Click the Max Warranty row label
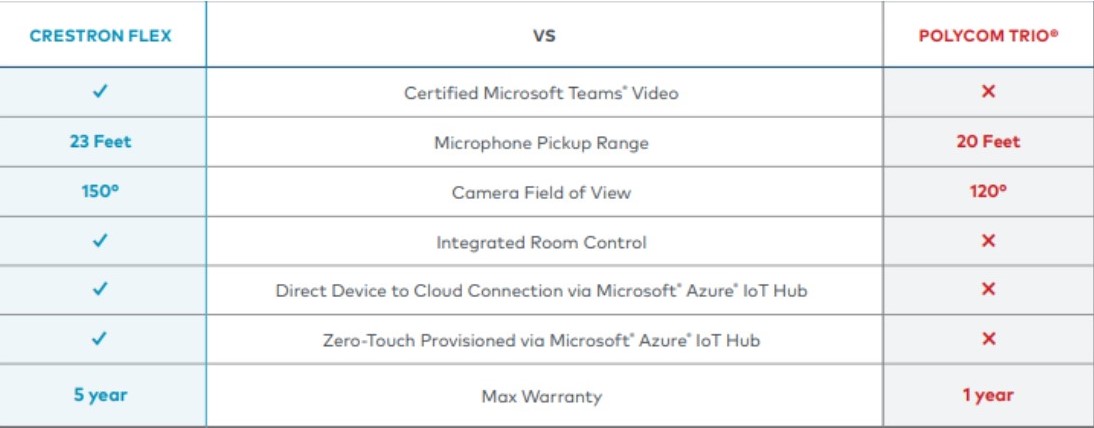The height and width of the screenshot is (428, 1094). point(541,397)
